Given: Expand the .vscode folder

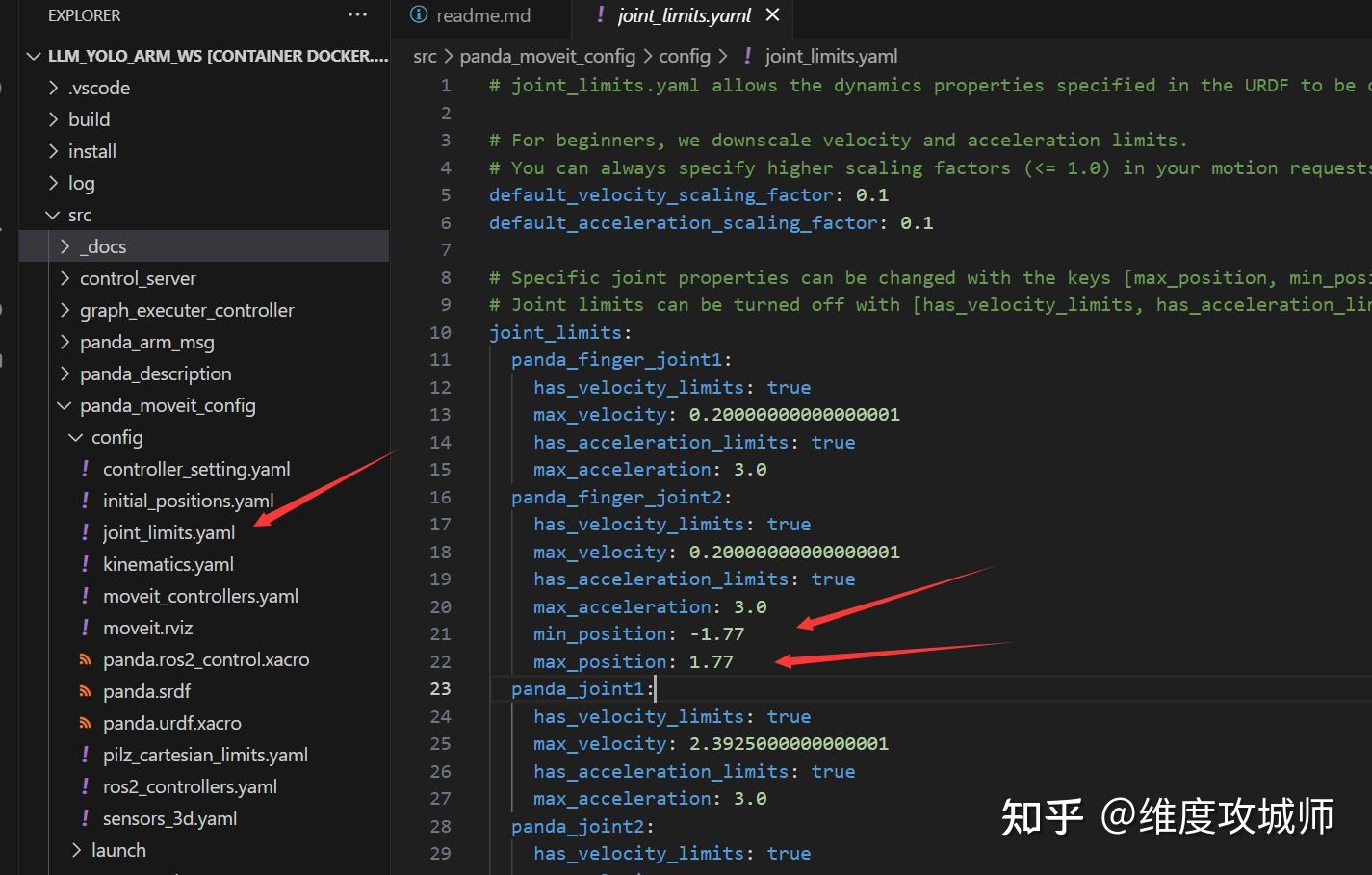Looking at the screenshot, I should pos(55,87).
